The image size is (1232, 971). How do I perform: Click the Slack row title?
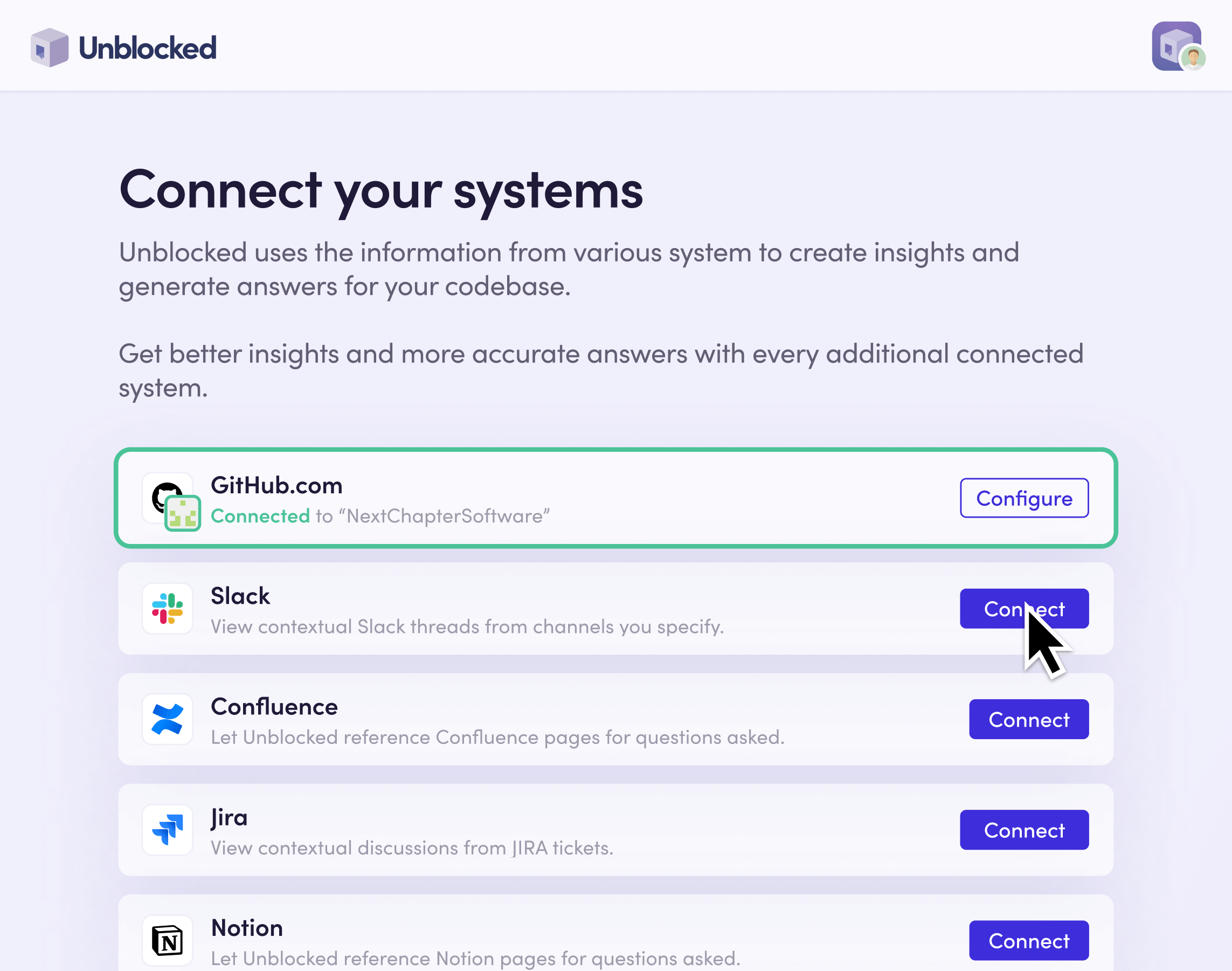tap(240, 596)
